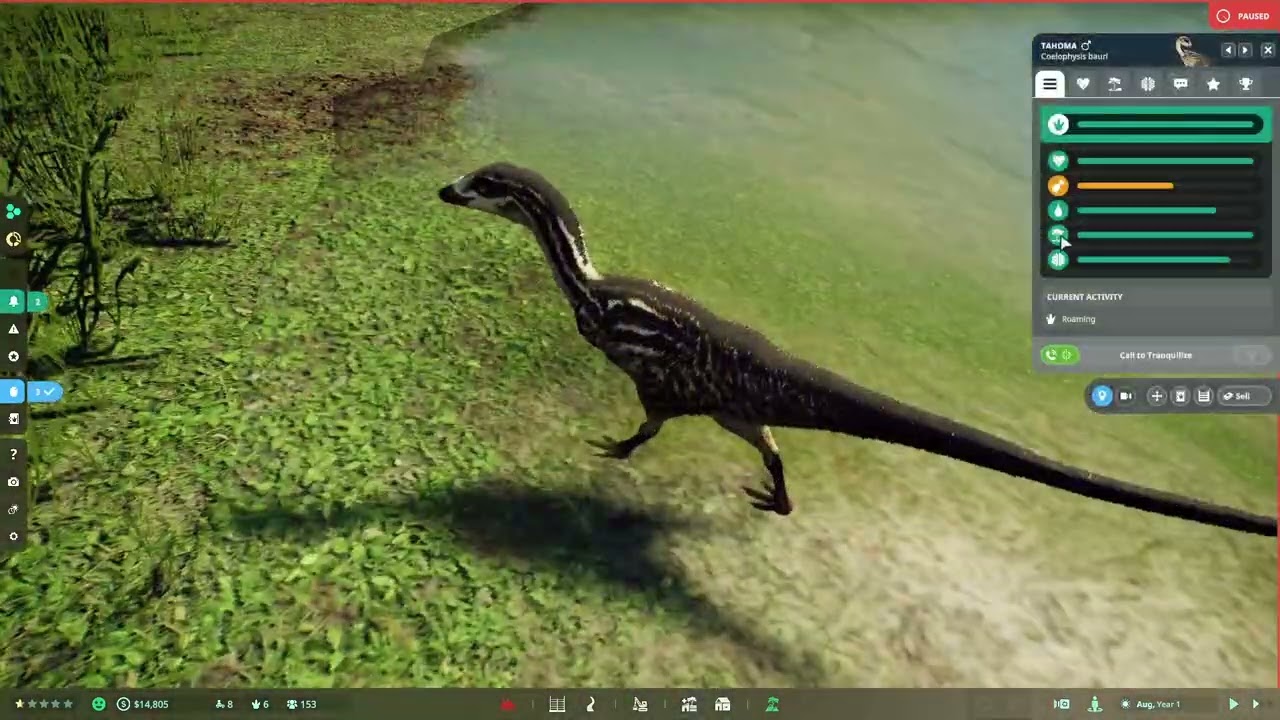Toggle the follow camera icon
This screenshot has width=1280, height=720.
tap(1126, 396)
